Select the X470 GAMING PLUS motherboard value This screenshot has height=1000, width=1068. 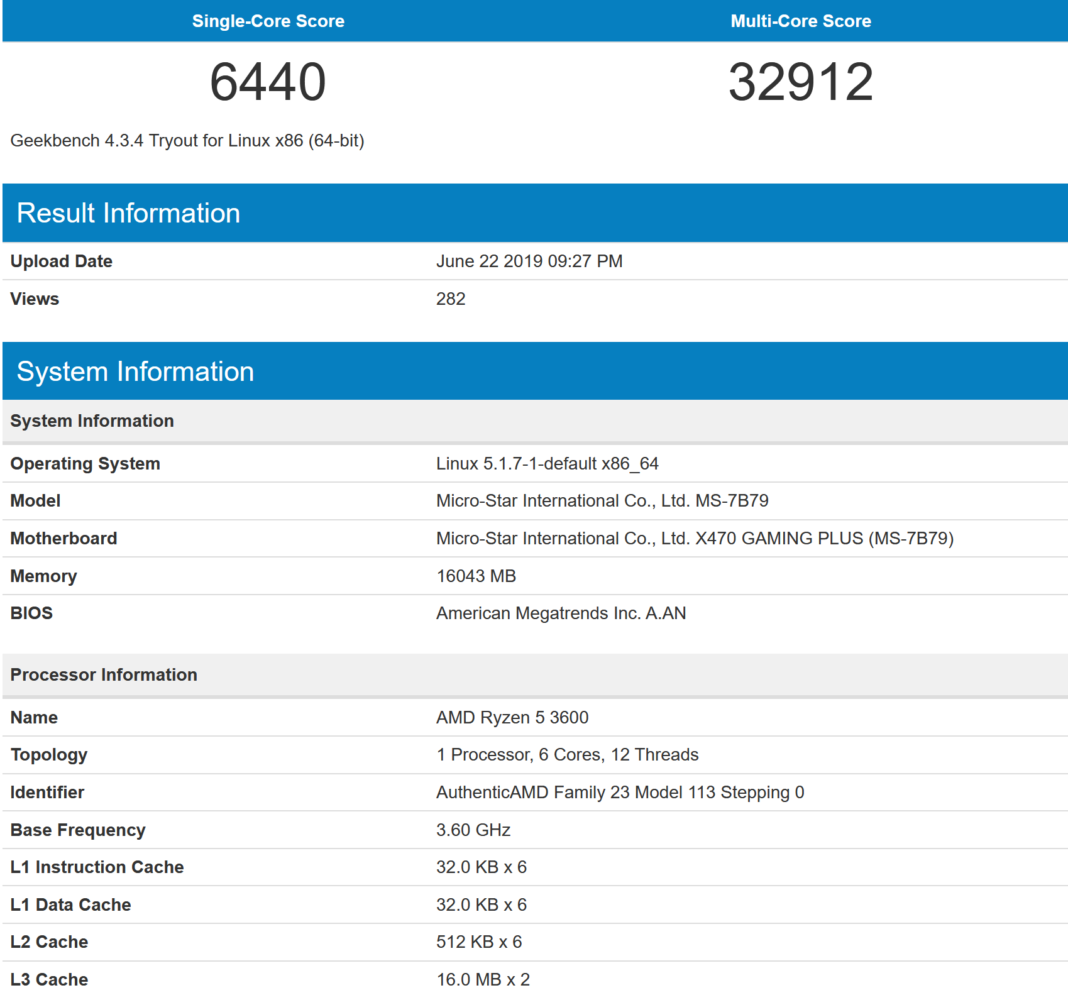tap(695, 538)
